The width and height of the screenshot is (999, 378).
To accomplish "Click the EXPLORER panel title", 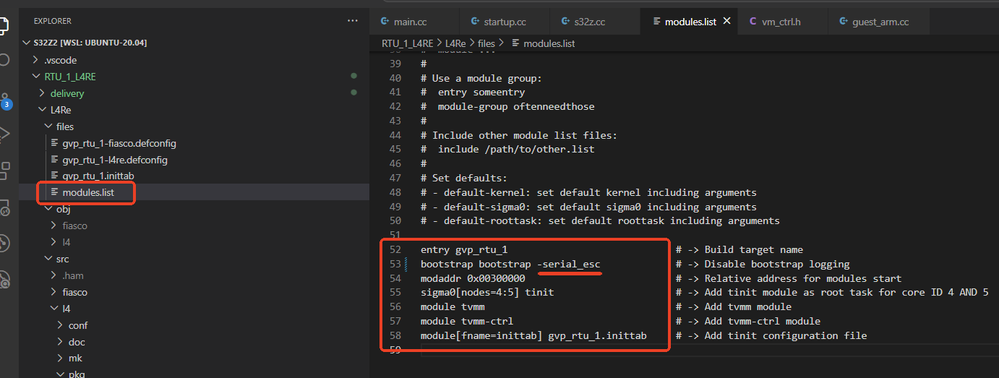I will tap(52, 21).
